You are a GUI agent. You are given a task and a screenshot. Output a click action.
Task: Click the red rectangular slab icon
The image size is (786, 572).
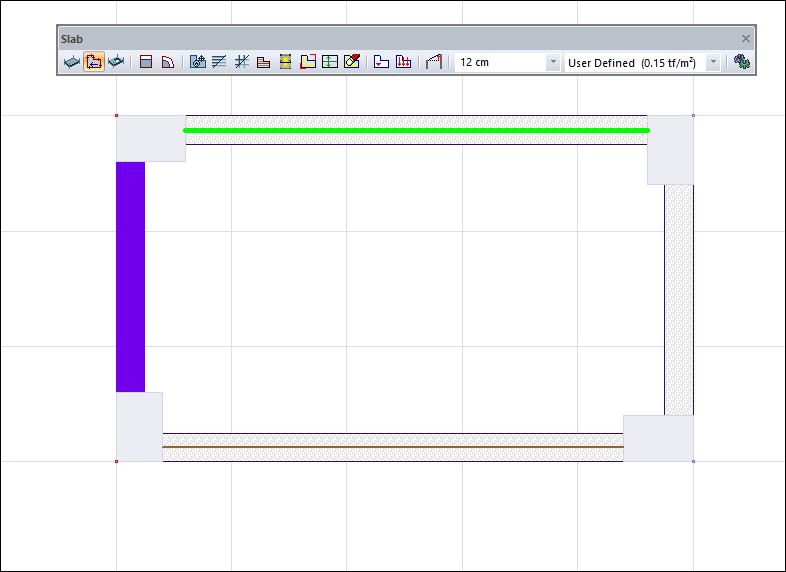[146, 62]
